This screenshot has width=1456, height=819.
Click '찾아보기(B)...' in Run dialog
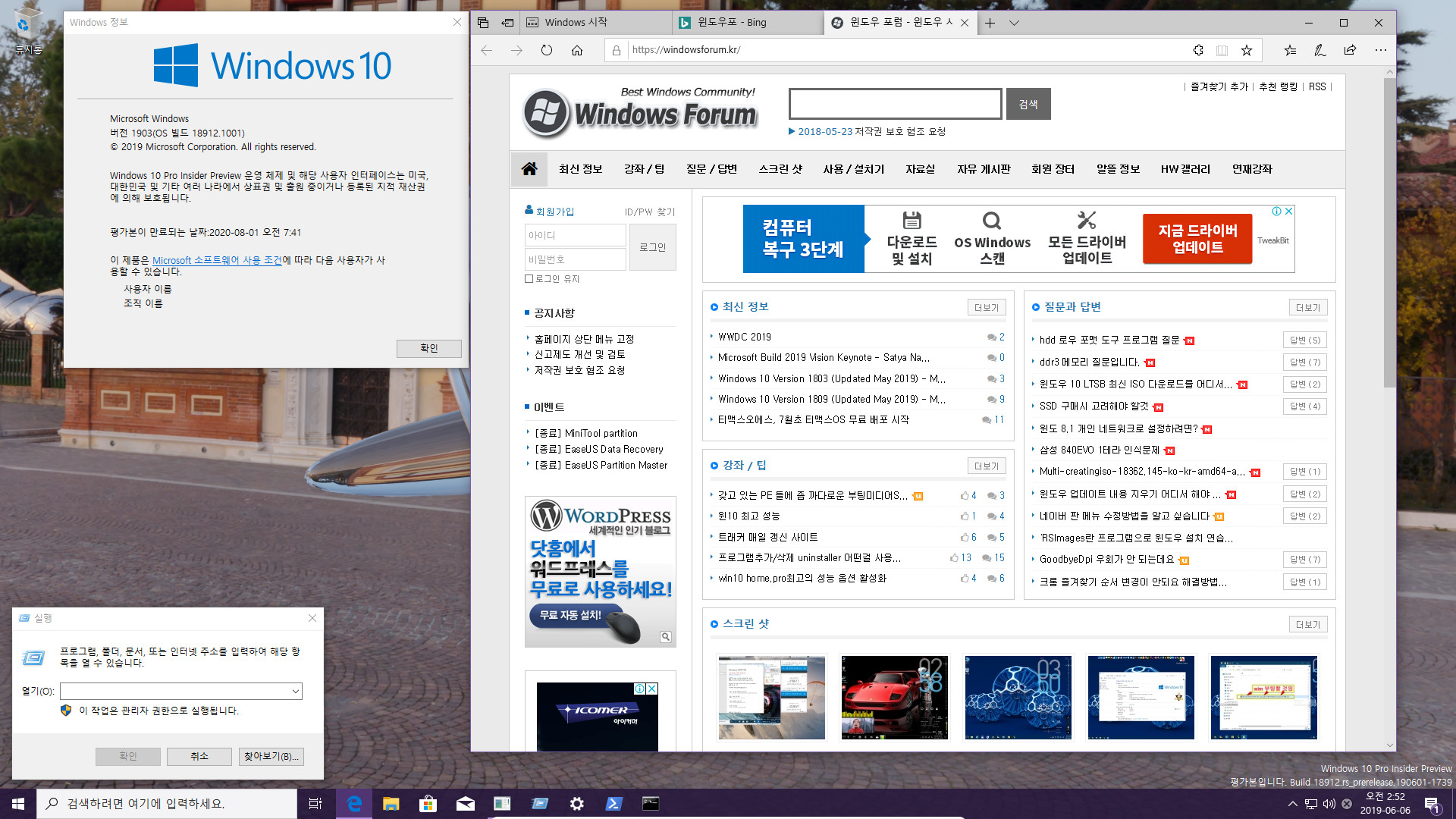coord(271,756)
